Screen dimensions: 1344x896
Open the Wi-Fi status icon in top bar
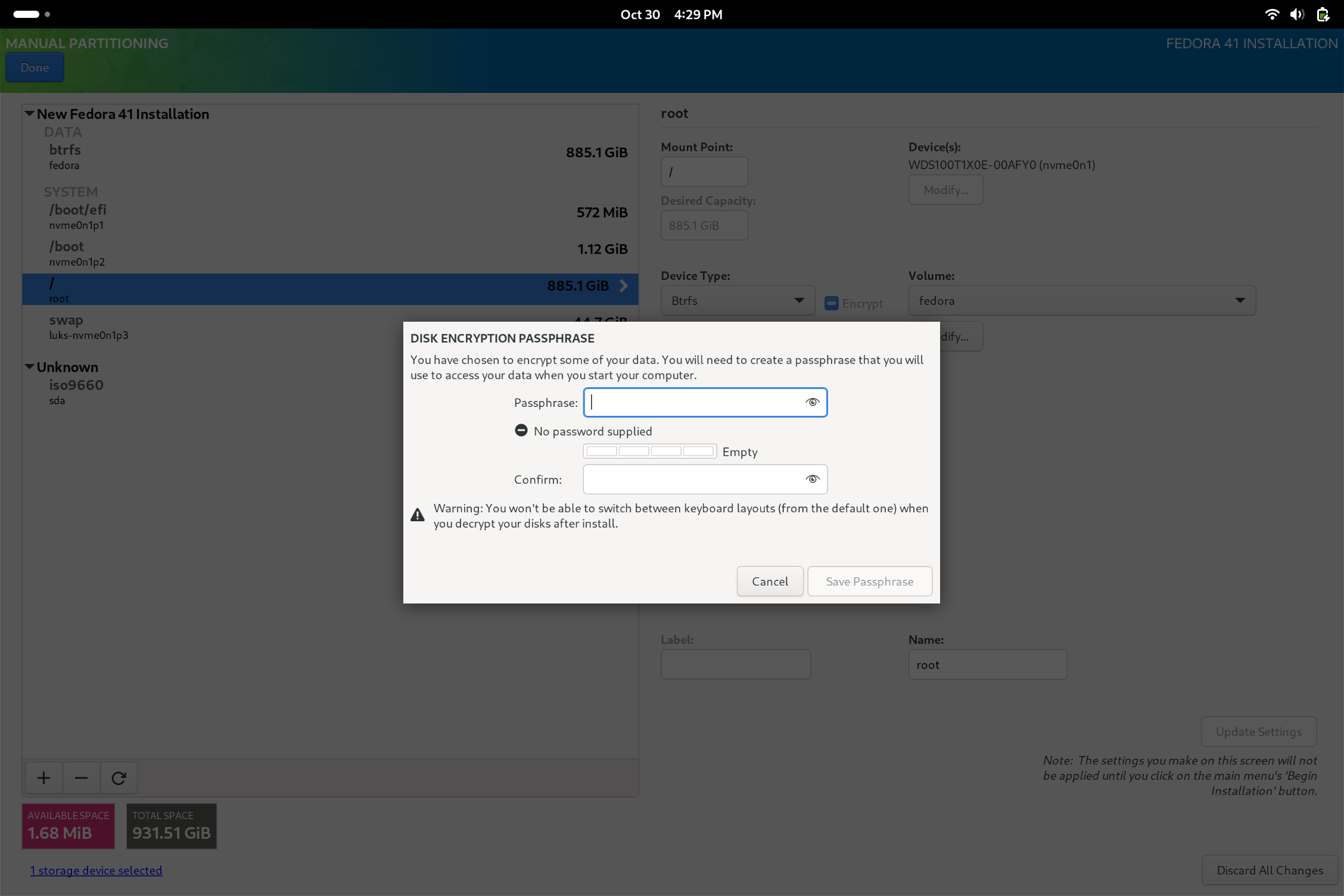[x=1271, y=14]
